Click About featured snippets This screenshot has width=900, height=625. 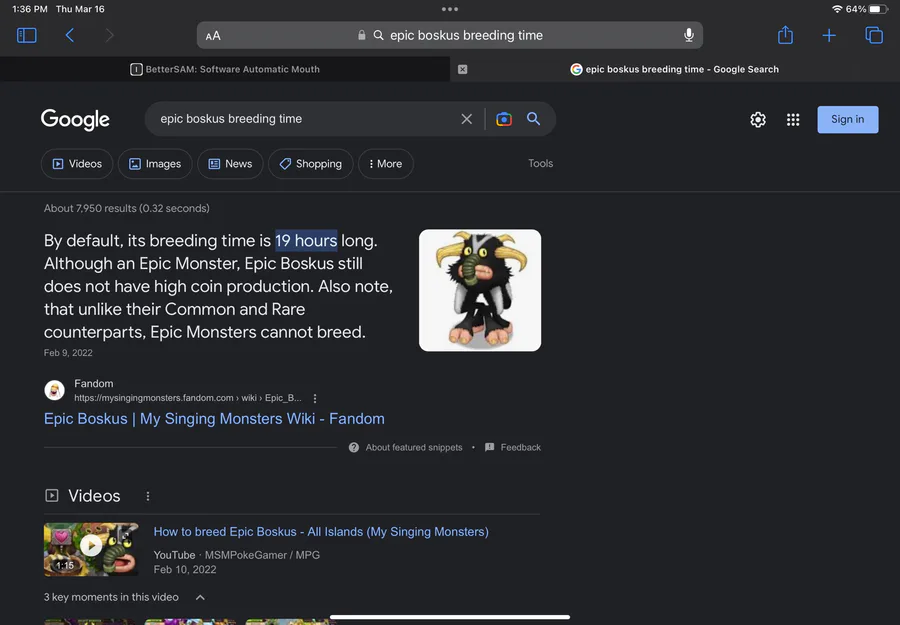(x=406, y=448)
